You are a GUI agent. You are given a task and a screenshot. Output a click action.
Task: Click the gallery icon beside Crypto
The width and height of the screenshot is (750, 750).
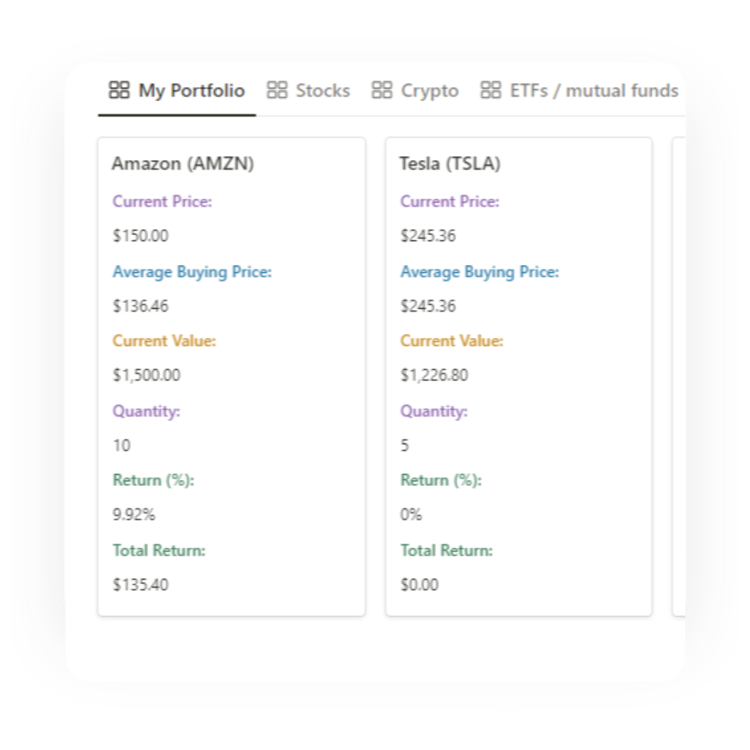(x=382, y=90)
